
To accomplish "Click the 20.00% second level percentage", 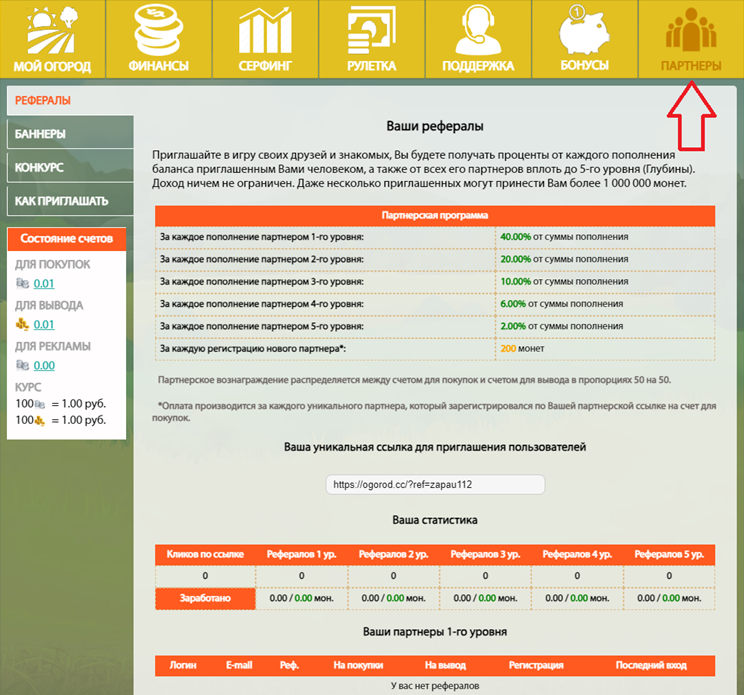I will [x=515, y=259].
